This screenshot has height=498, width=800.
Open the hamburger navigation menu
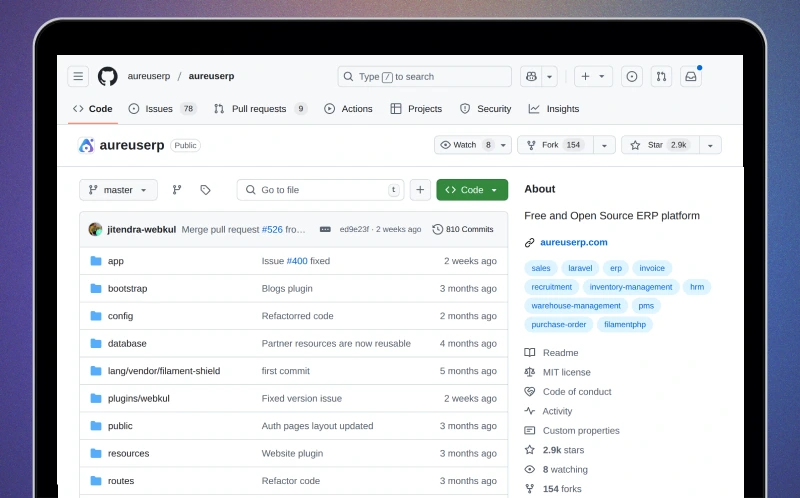click(78, 77)
